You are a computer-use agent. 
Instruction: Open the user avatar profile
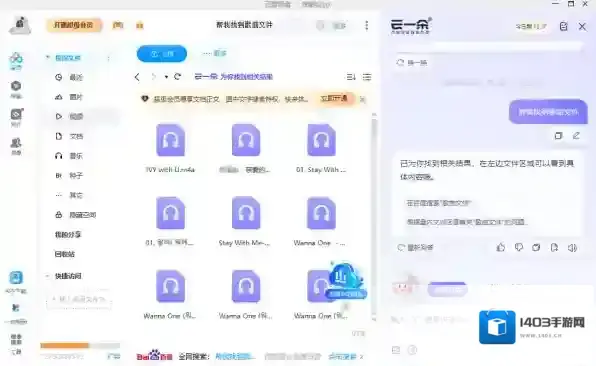(x=20, y=25)
